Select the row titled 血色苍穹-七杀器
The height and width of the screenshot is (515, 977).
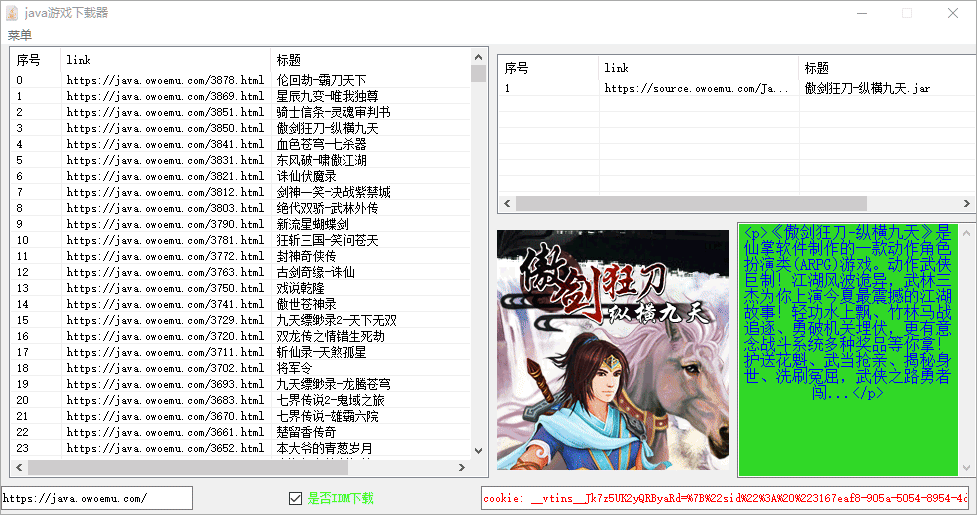(x=241, y=144)
